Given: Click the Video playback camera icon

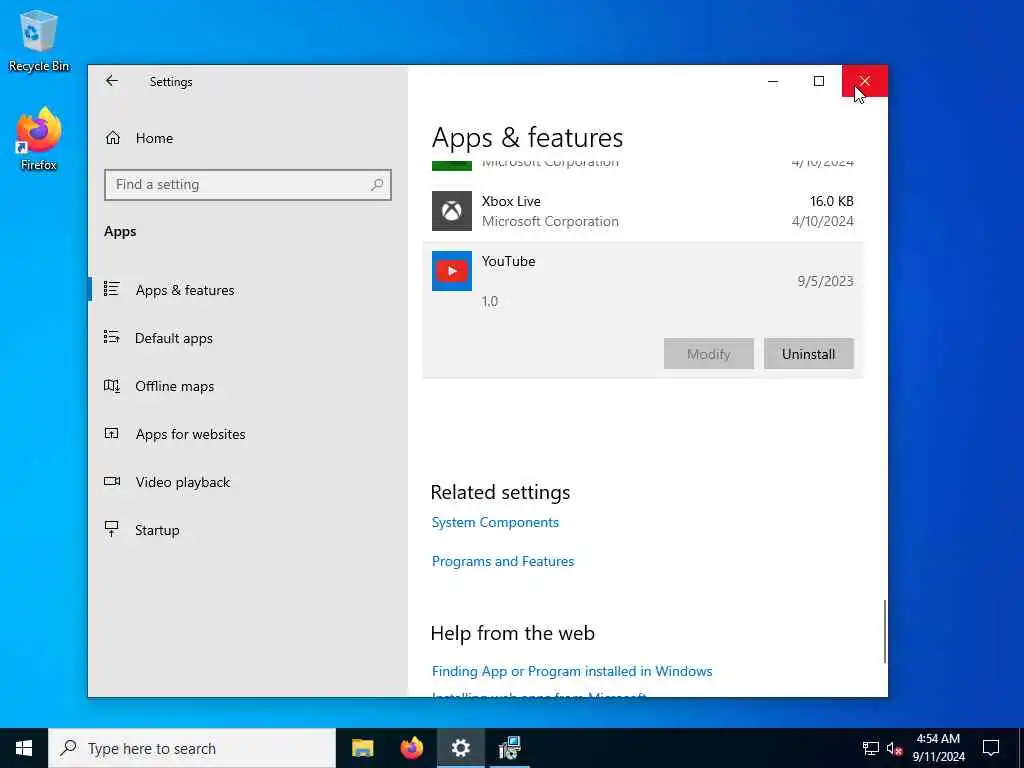Looking at the screenshot, I should [112, 481].
